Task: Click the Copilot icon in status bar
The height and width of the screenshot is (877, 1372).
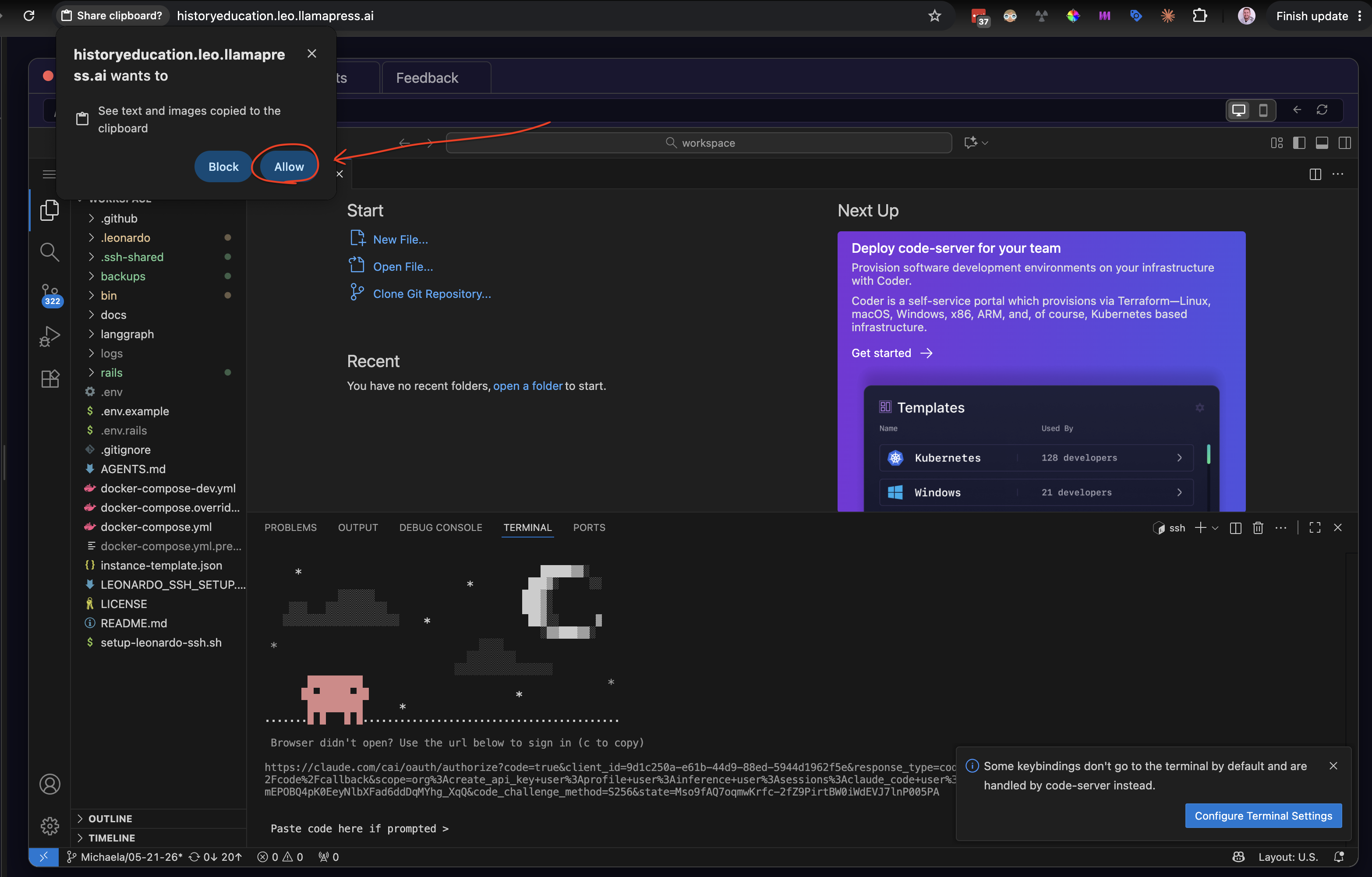Action: point(1239,856)
